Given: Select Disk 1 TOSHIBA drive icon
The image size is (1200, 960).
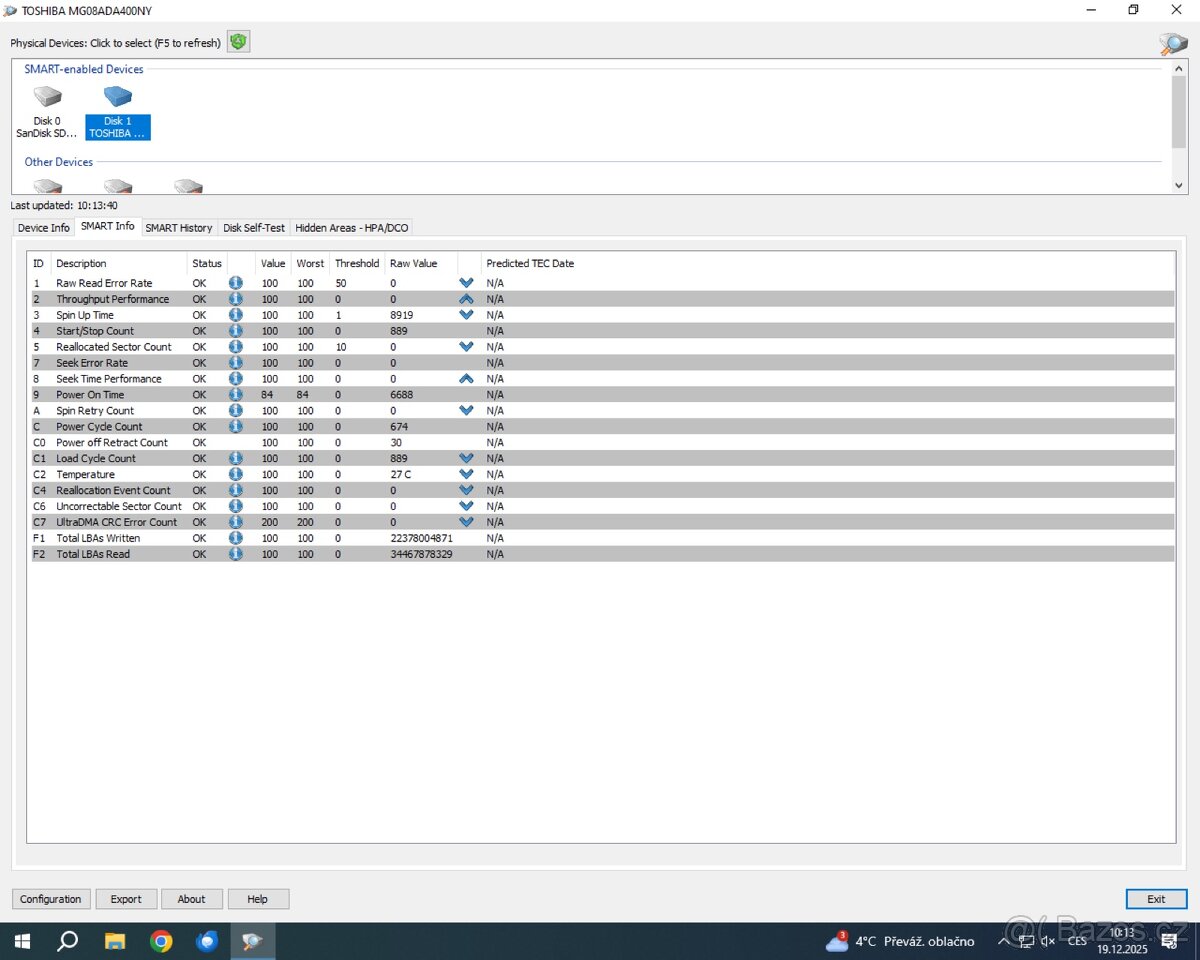Looking at the screenshot, I should pyautogui.click(x=117, y=98).
